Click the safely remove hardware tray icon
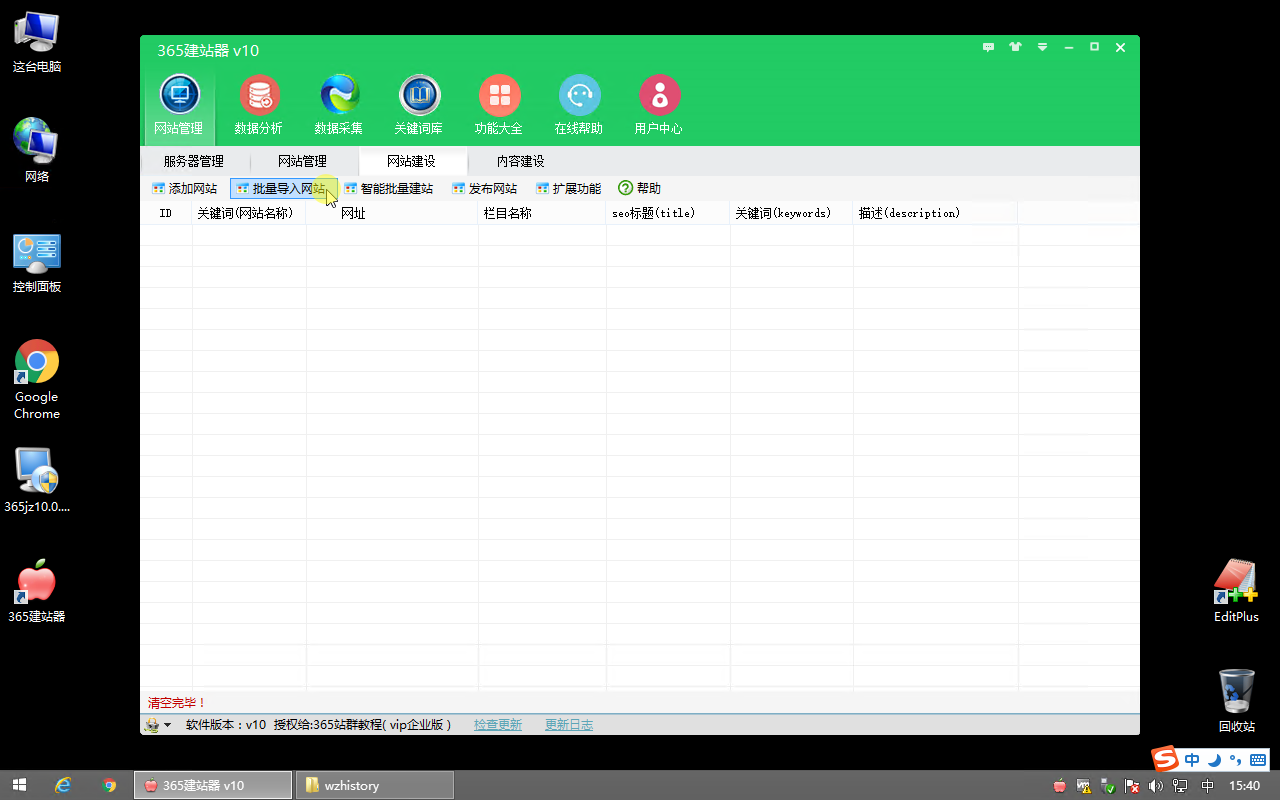This screenshot has height=800, width=1280. pyautogui.click(x=1108, y=786)
